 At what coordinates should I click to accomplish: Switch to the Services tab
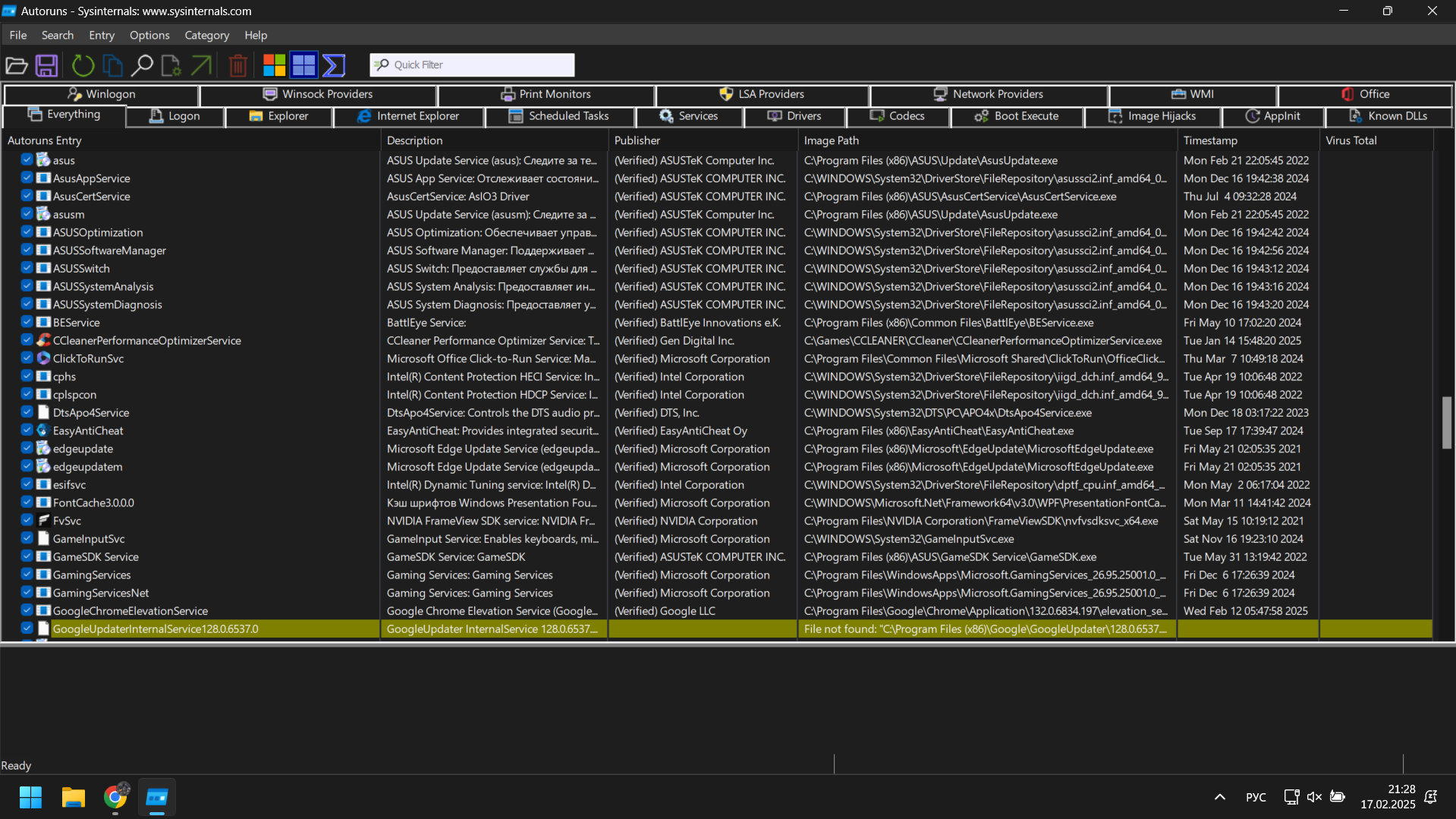[689, 116]
